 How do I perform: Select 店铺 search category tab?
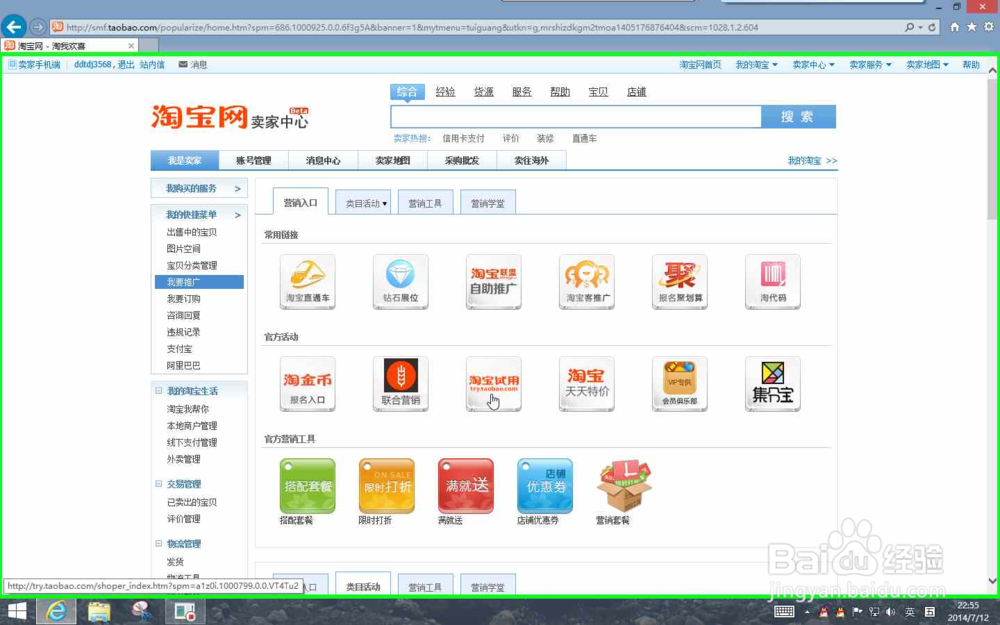[636, 92]
